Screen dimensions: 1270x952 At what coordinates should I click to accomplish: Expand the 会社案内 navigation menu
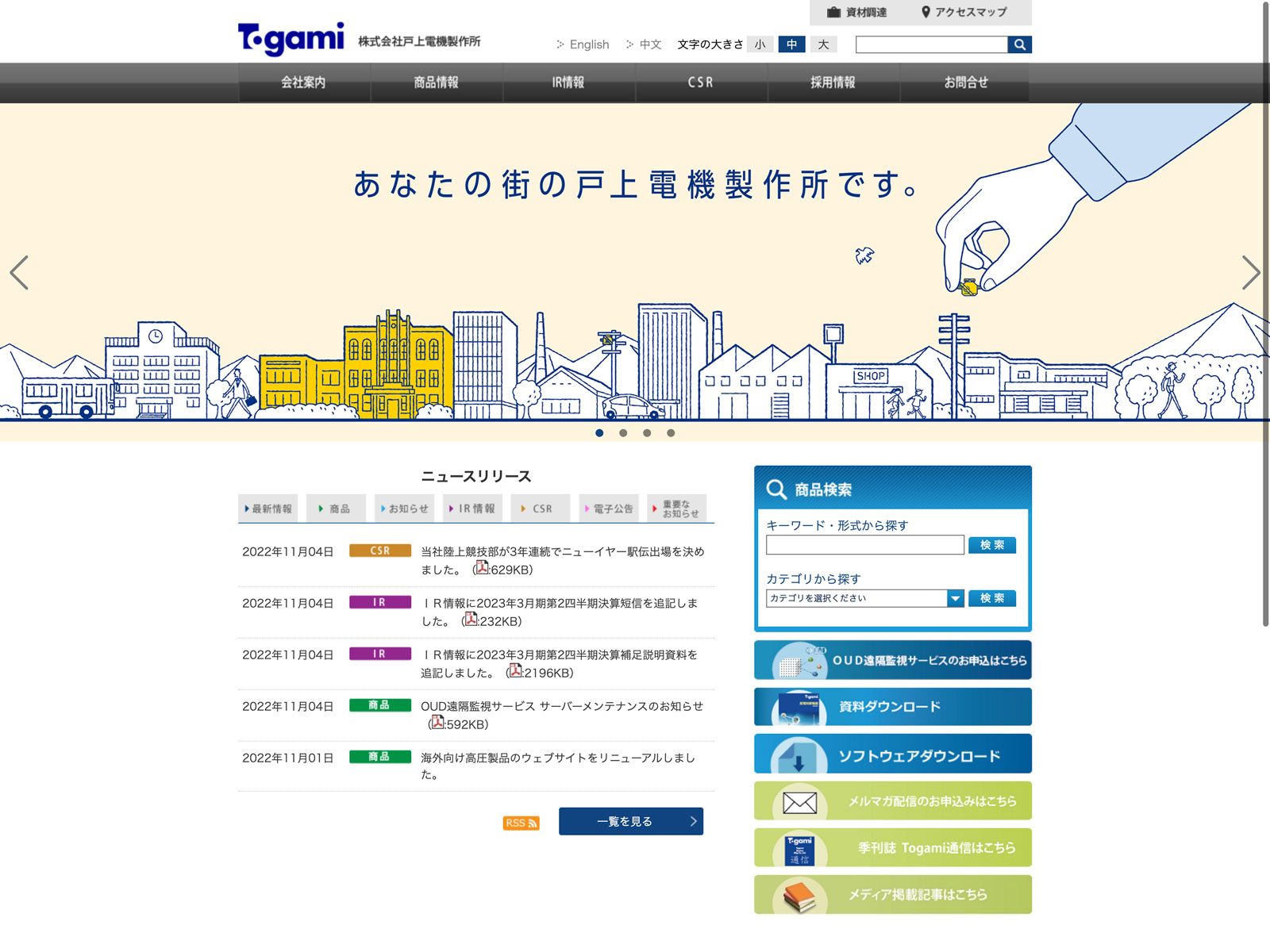[303, 83]
